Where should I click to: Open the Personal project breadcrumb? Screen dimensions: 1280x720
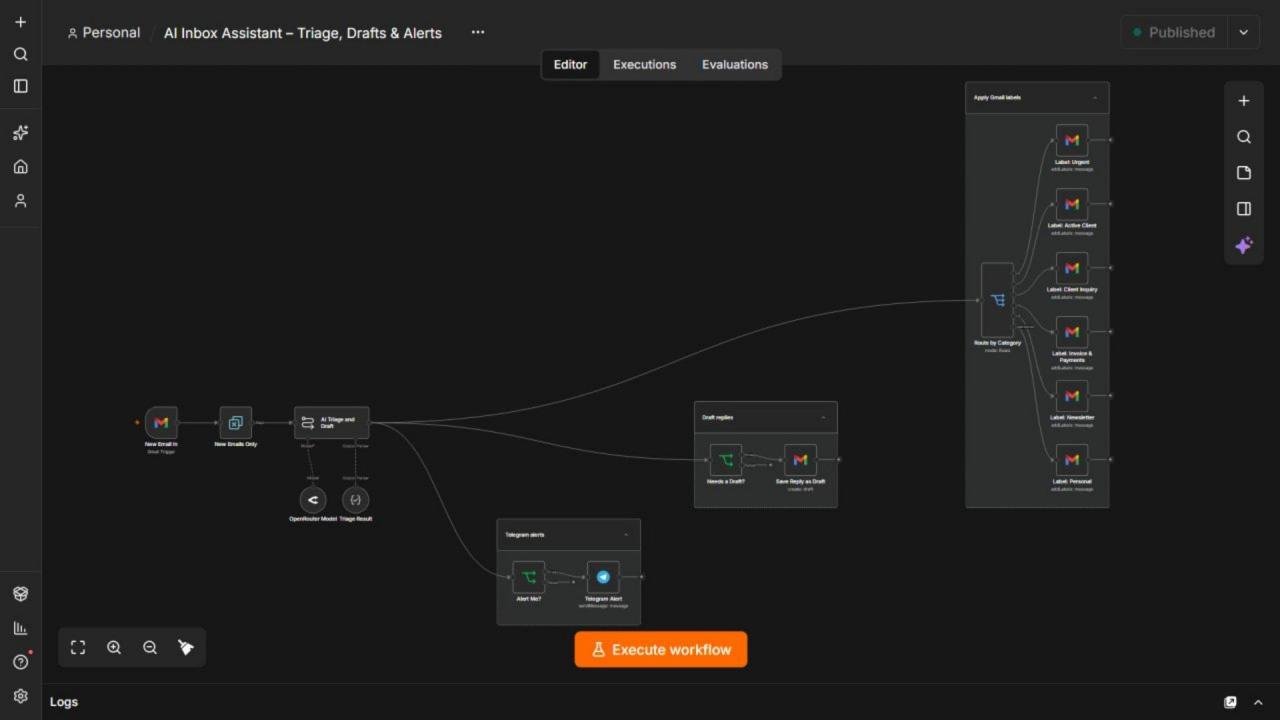click(x=104, y=33)
